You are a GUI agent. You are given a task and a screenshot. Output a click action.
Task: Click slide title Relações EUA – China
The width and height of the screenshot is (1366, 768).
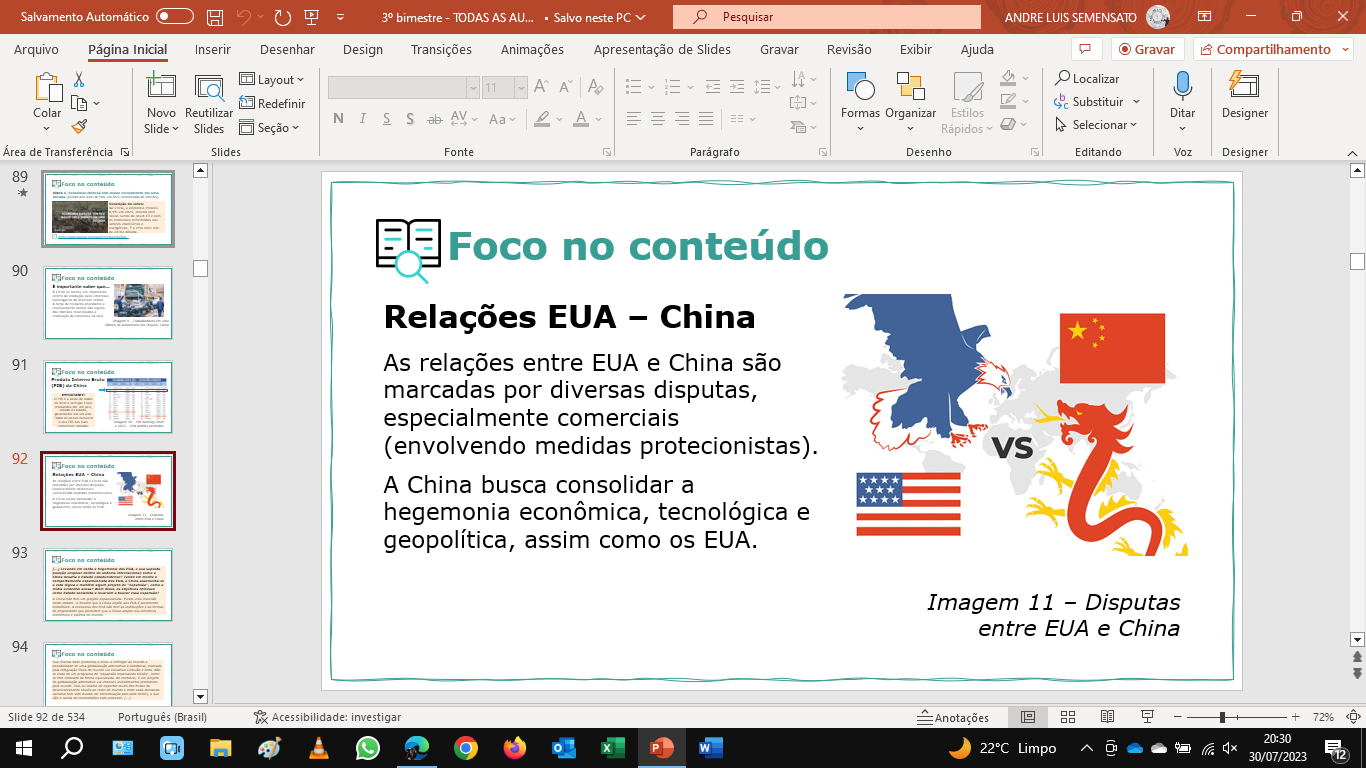[569, 317]
